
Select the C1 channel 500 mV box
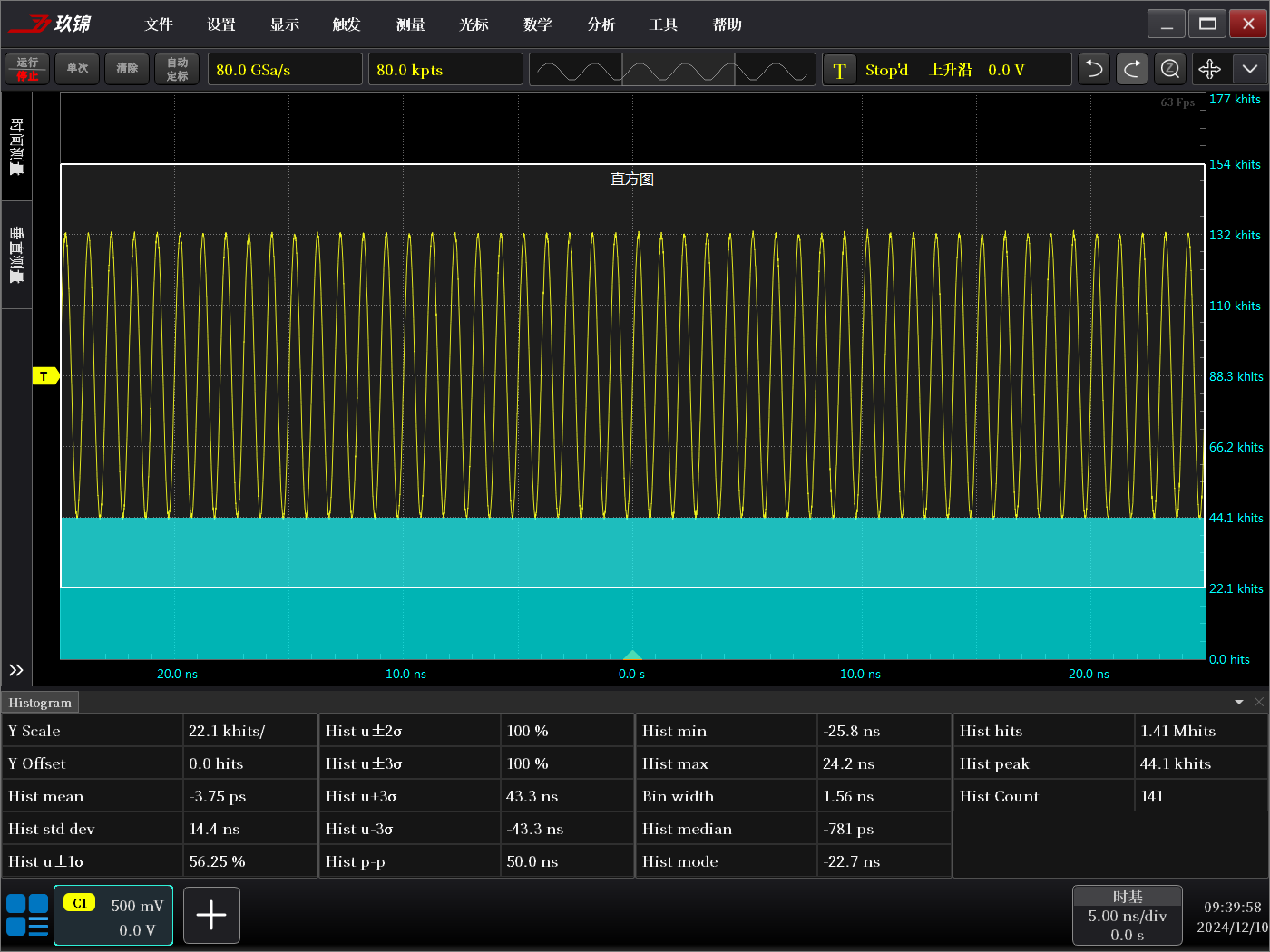tap(113, 916)
